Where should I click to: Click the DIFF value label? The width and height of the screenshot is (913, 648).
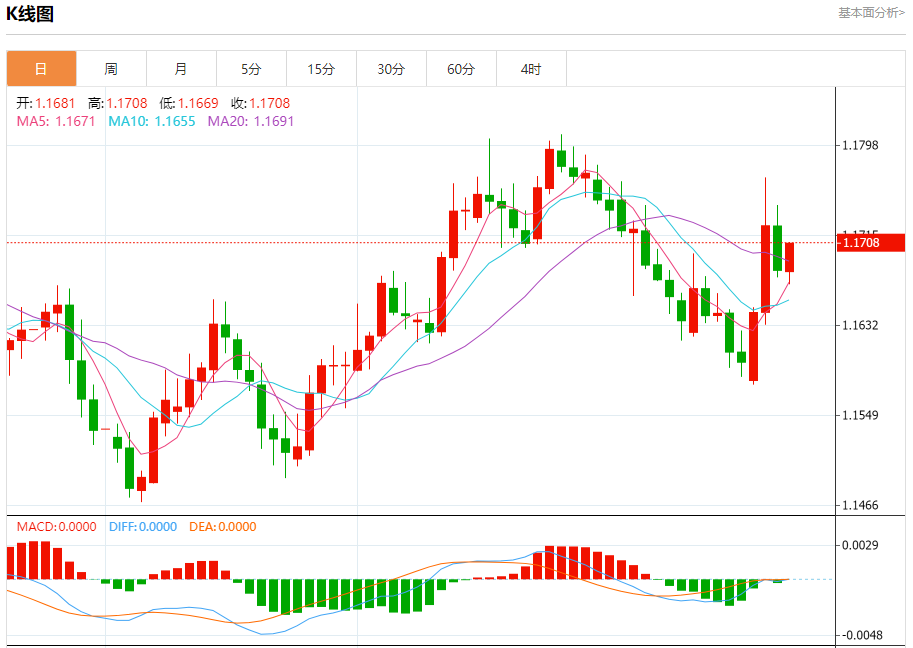142,527
